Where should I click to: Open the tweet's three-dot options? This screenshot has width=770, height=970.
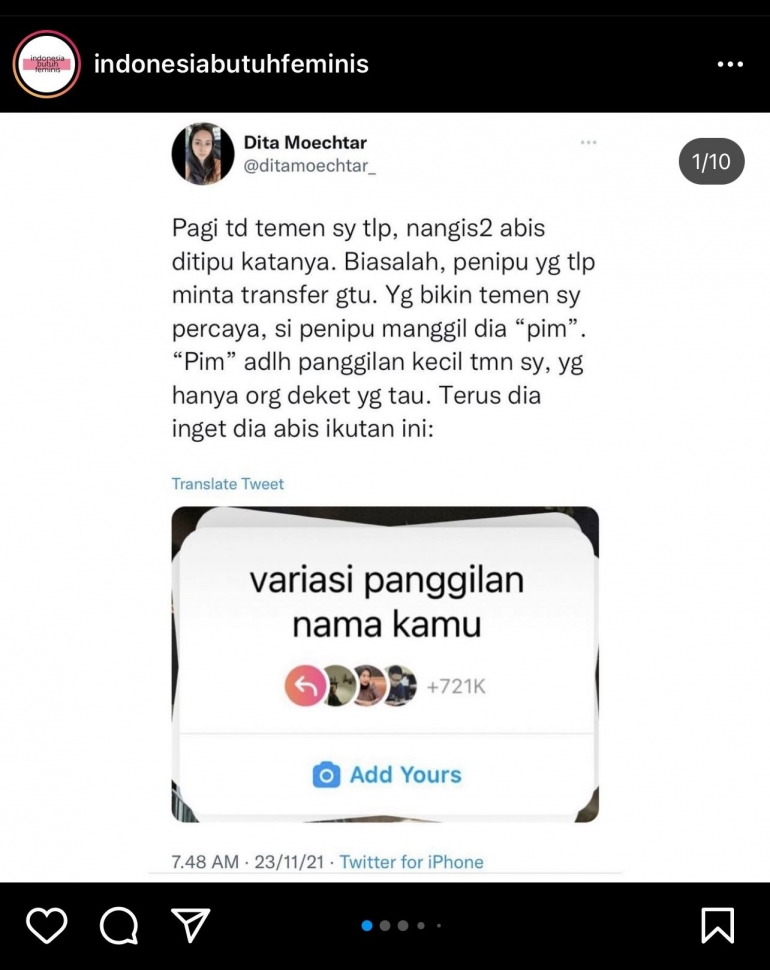pos(588,142)
